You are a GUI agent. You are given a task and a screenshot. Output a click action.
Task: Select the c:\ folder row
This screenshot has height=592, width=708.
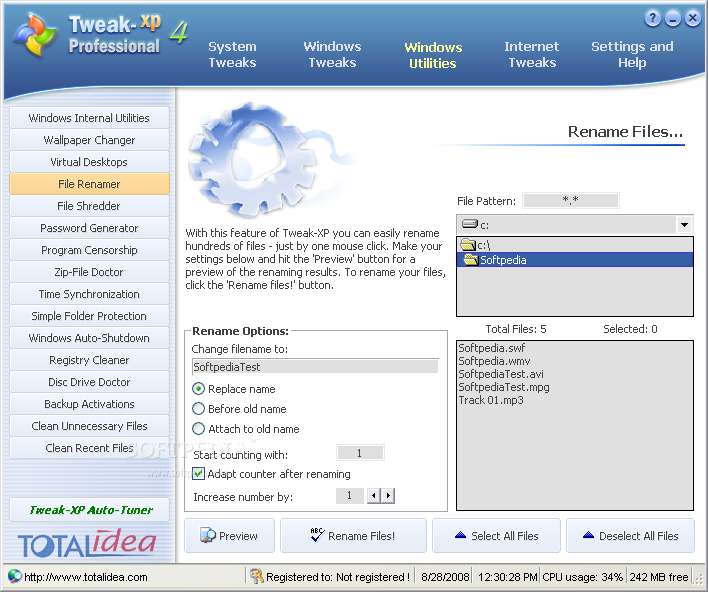(x=575, y=245)
